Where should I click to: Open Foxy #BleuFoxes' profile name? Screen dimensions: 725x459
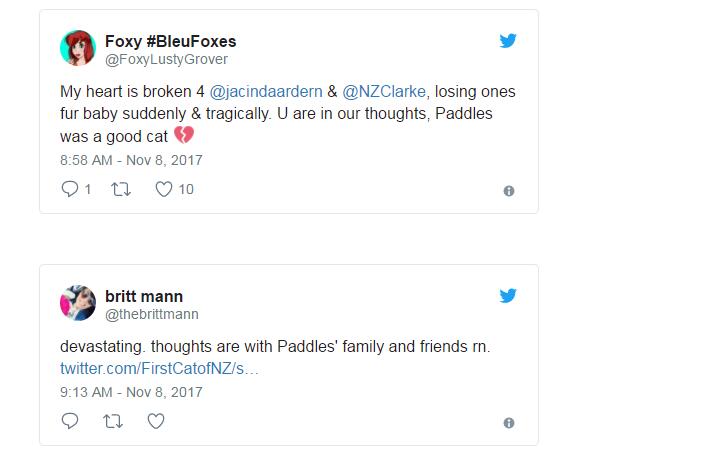(x=170, y=41)
